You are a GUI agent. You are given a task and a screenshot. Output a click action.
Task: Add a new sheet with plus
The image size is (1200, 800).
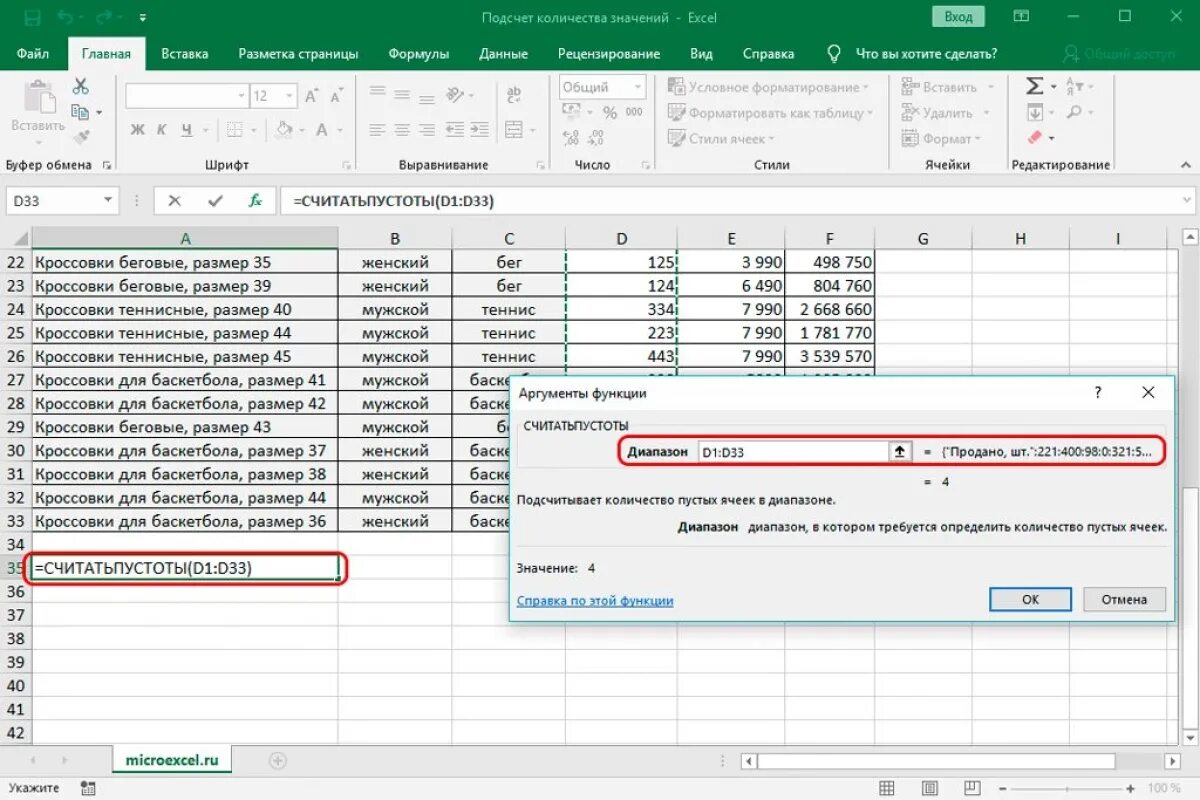pos(278,761)
